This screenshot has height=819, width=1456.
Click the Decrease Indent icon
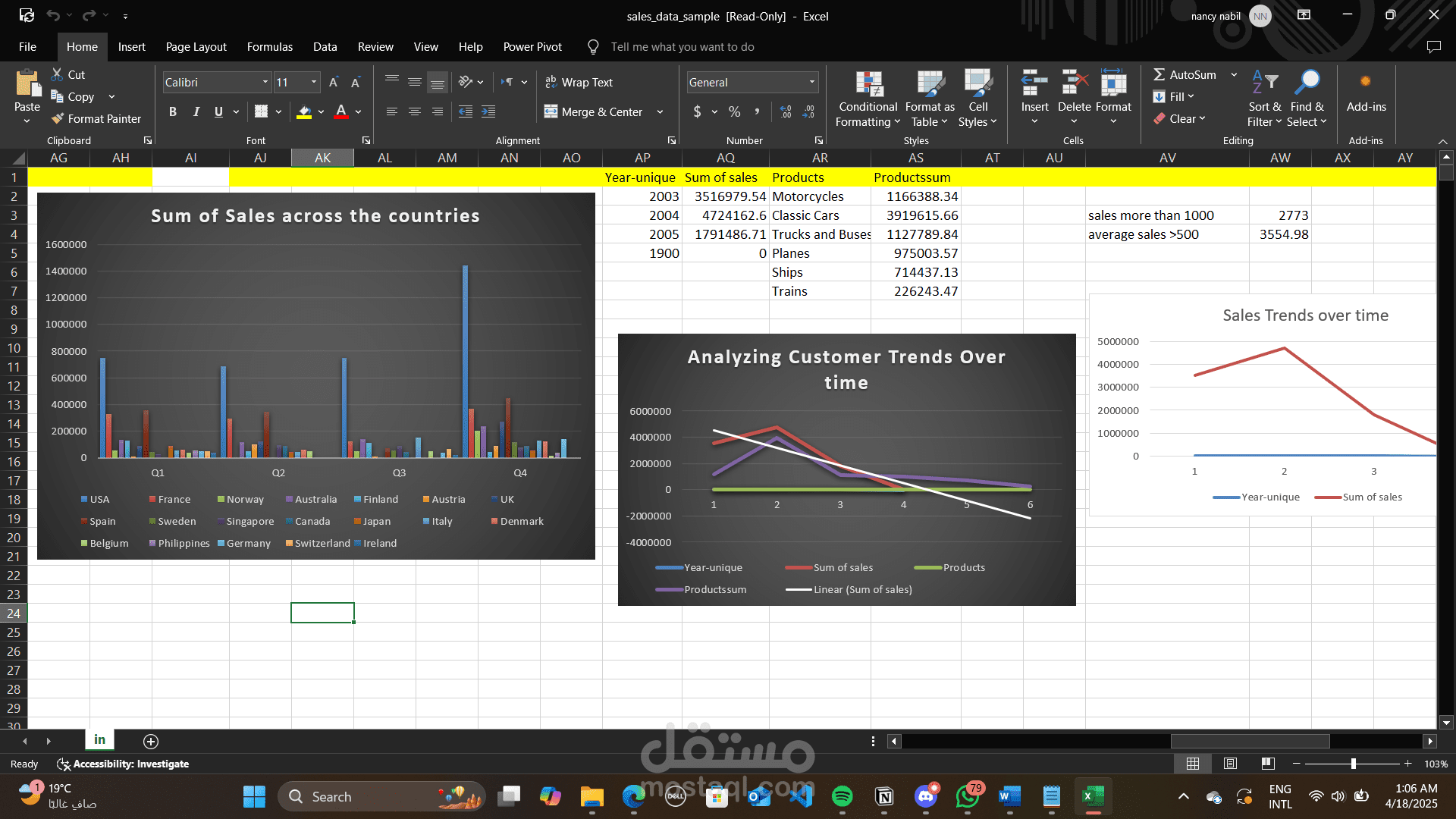[466, 111]
